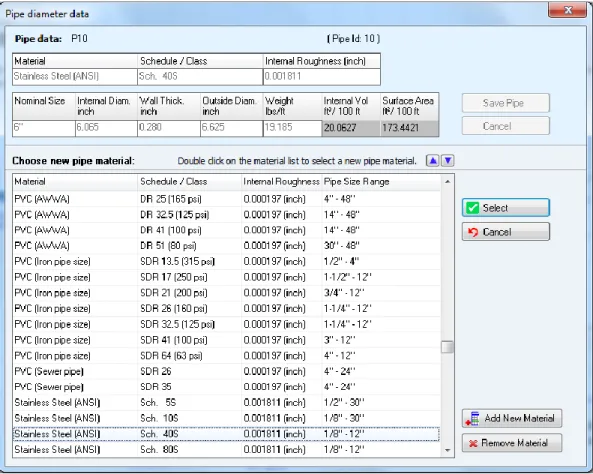Select PVC Iron pipe size SDR 64 row
593x474 pixels.
227,356
